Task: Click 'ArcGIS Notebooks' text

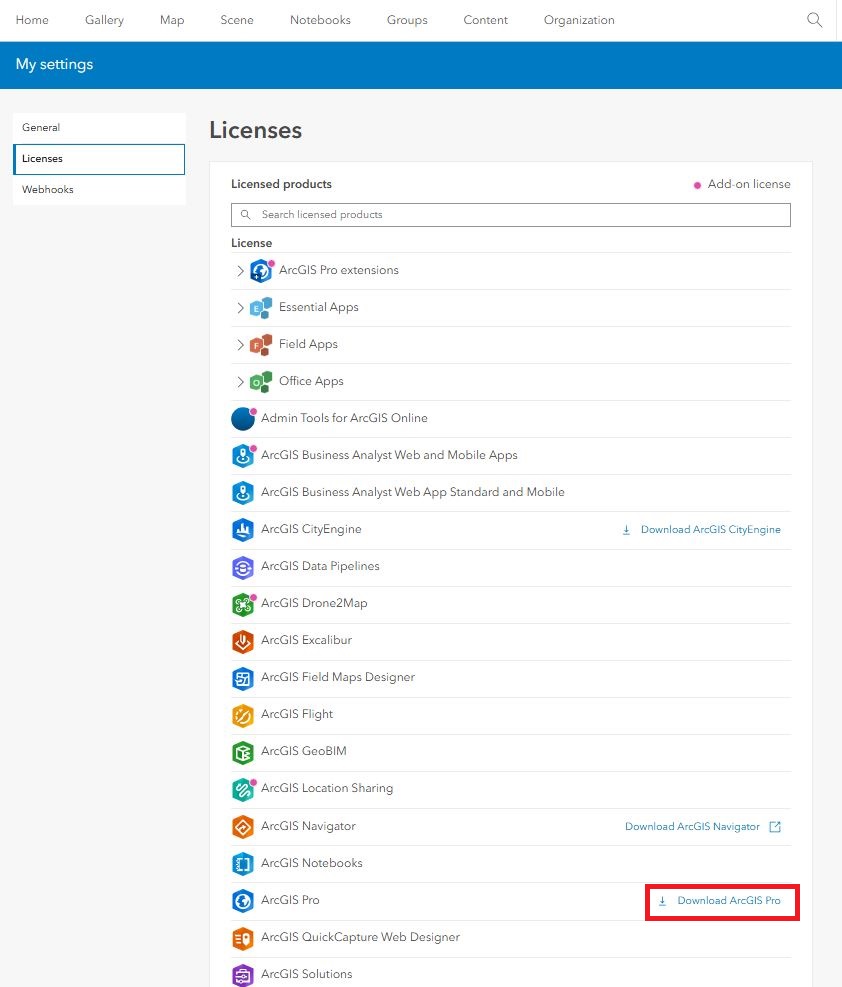Action: [312, 863]
